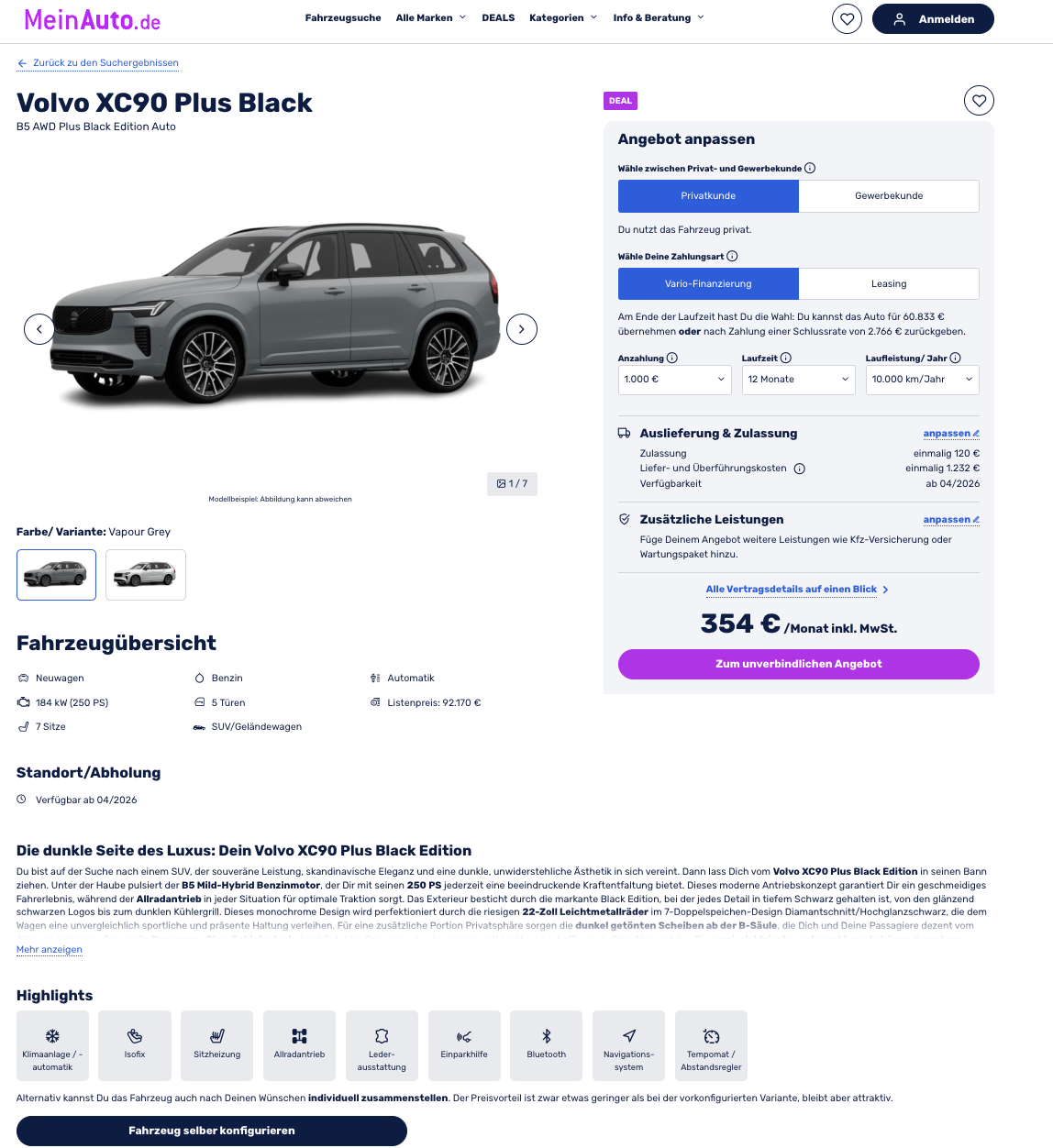Go to previous car image arrow
Viewport: 1053px width, 1148px height.
pyautogui.click(x=39, y=329)
